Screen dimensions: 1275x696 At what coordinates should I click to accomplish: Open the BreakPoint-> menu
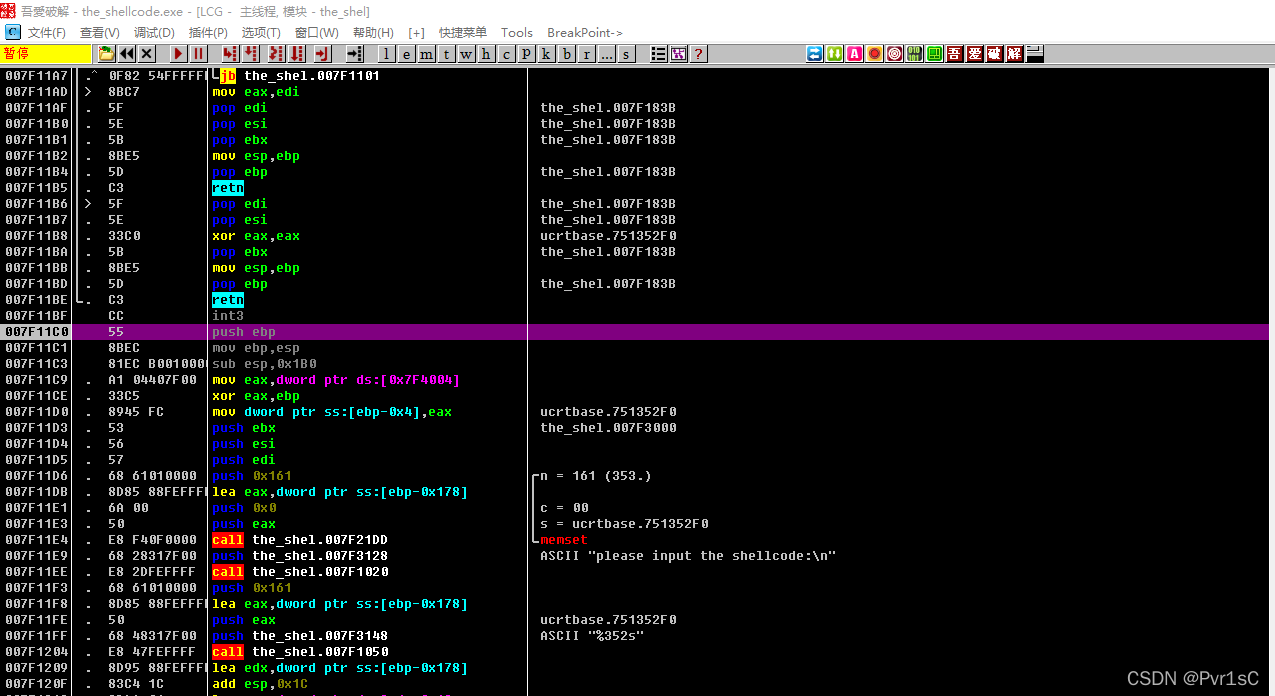585,33
